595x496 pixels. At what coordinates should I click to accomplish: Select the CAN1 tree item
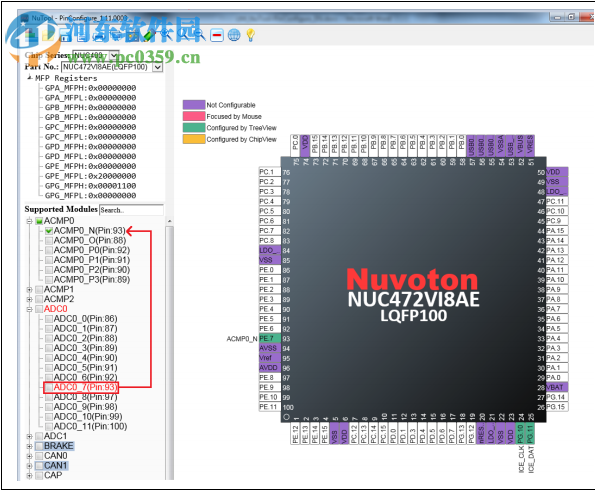coord(55,466)
